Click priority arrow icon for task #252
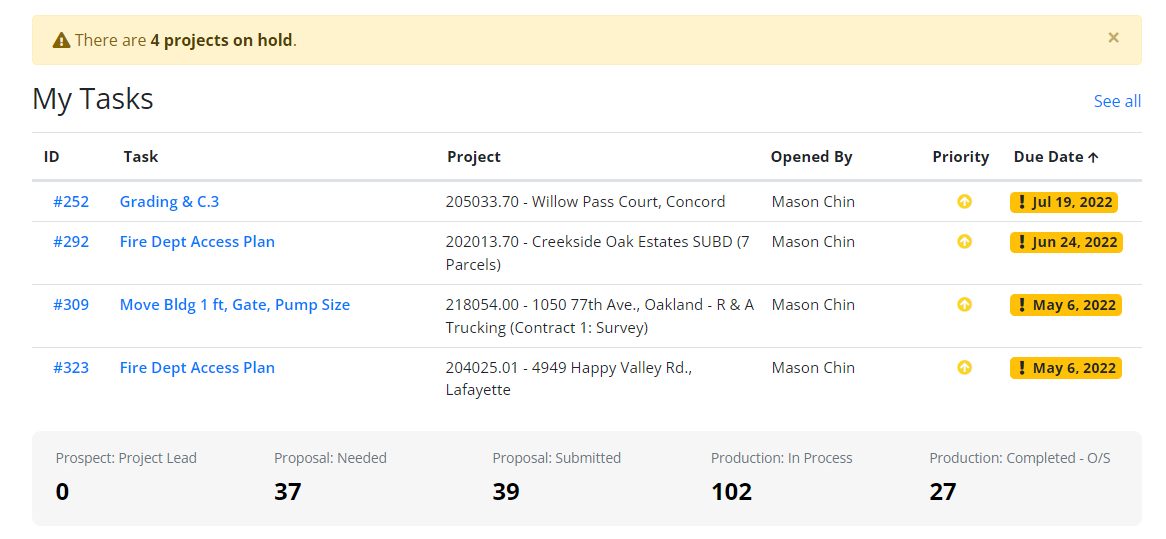 tap(964, 201)
